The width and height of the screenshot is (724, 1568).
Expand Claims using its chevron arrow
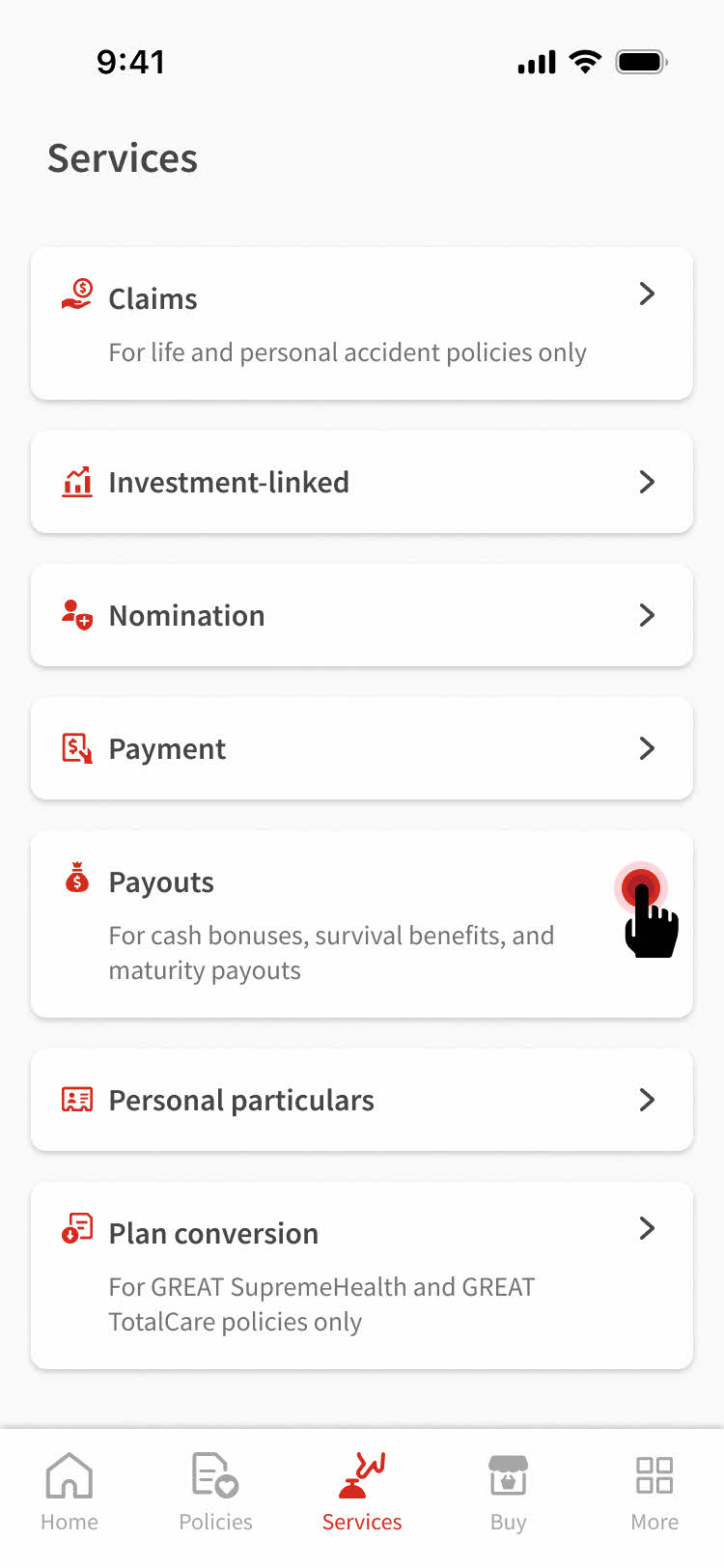click(x=647, y=294)
